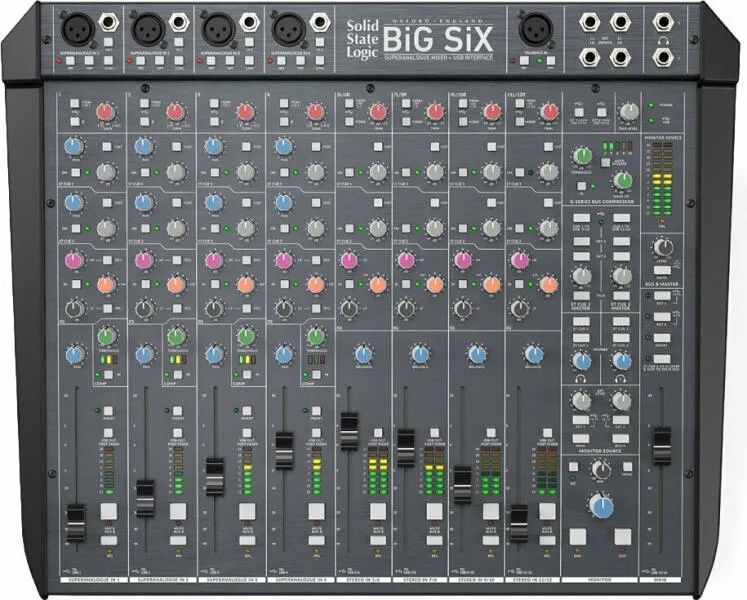Click Bus B Master level knob

coord(663,248)
